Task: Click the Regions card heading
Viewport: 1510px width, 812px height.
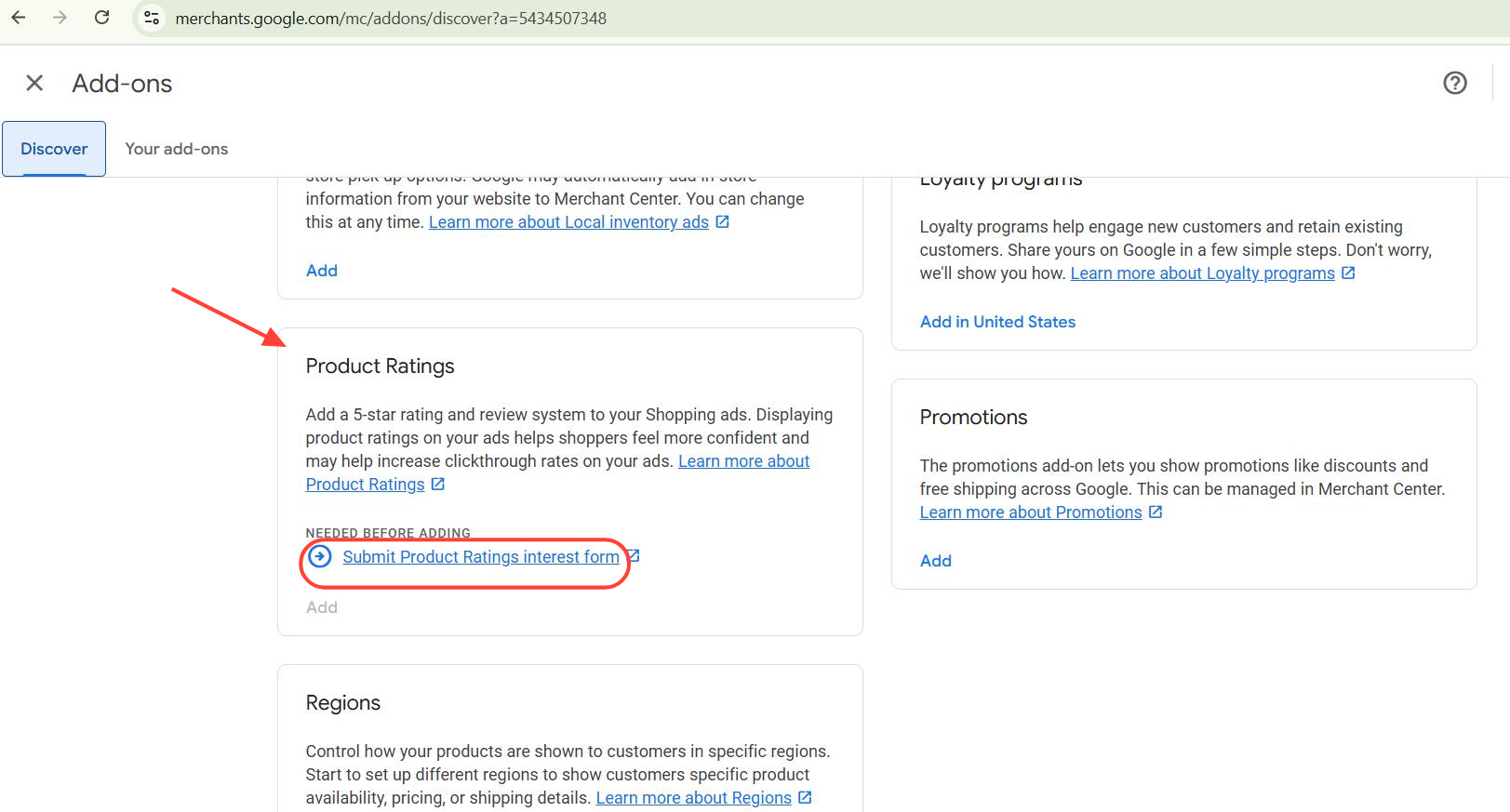Action: [x=343, y=703]
